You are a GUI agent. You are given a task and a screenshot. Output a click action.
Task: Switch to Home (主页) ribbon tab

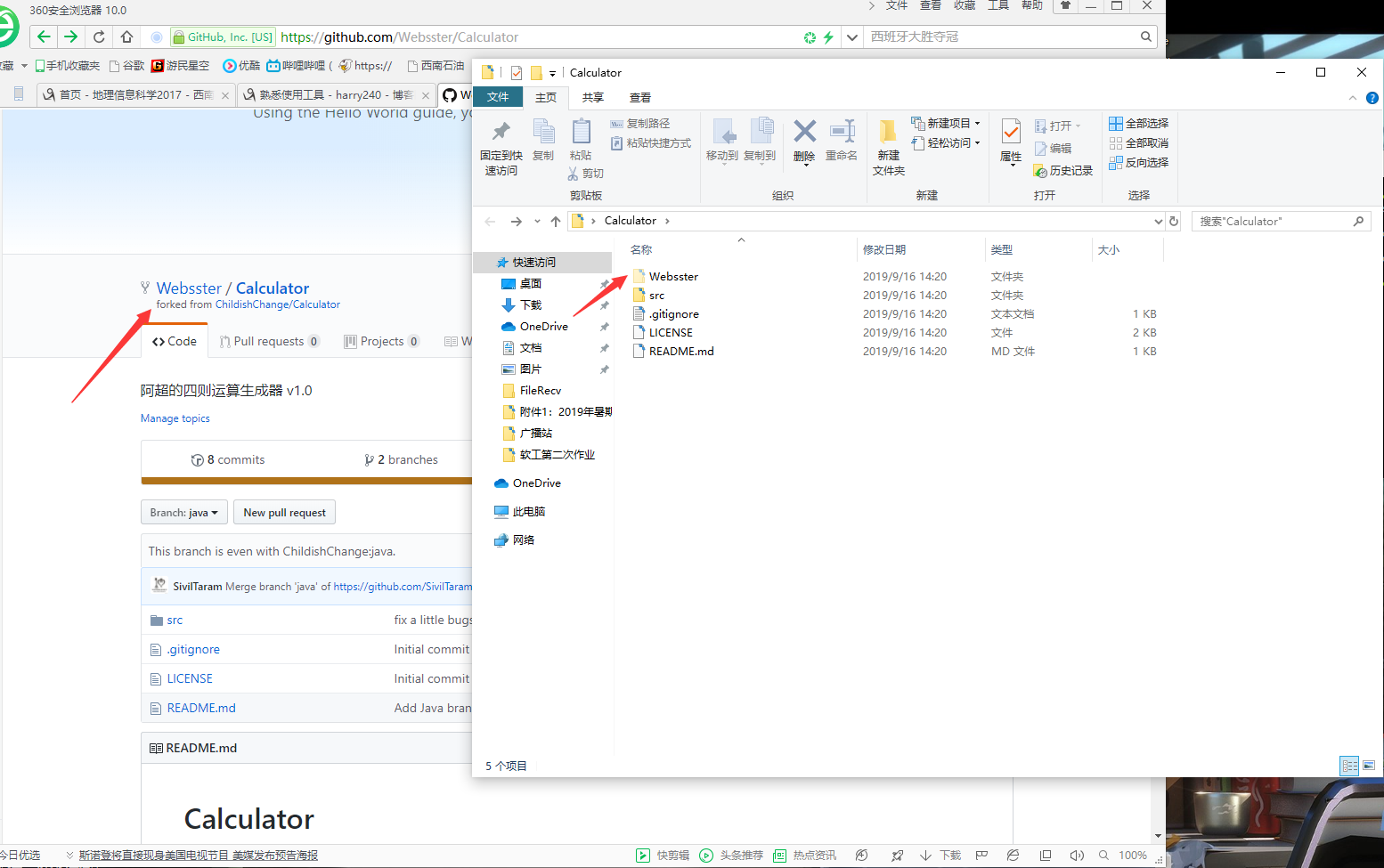546,98
